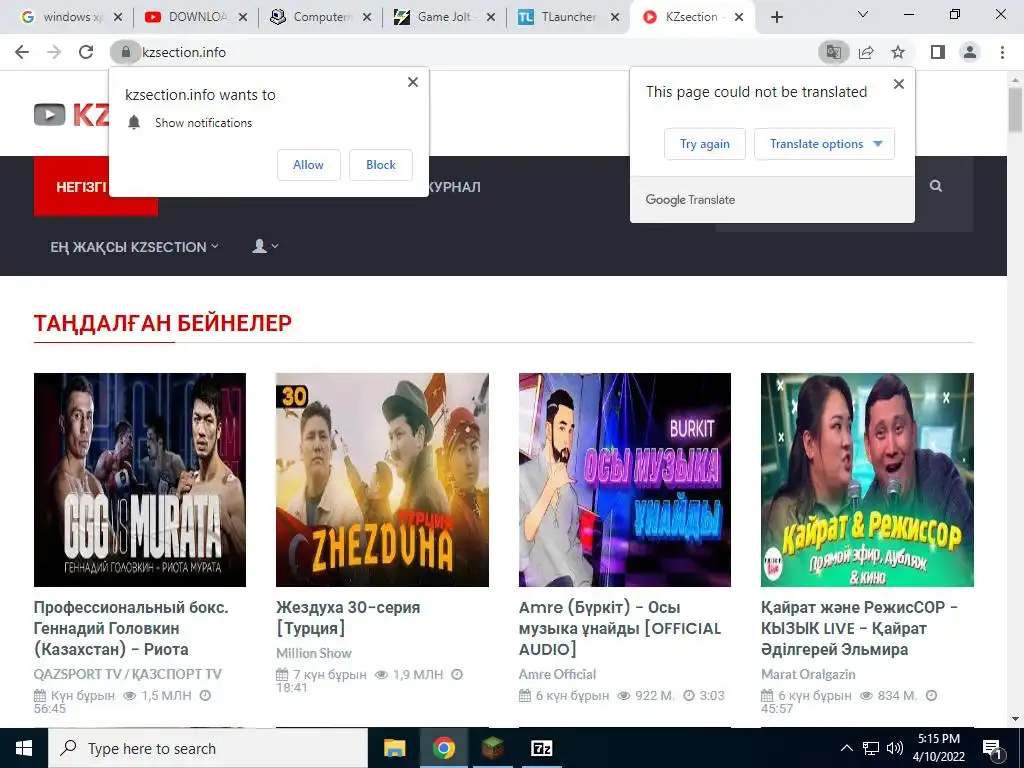This screenshot has height=768, width=1024.
Task: Click the taskbar clock showing 5:15 PM
Action: pyautogui.click(x=939, y=748)
